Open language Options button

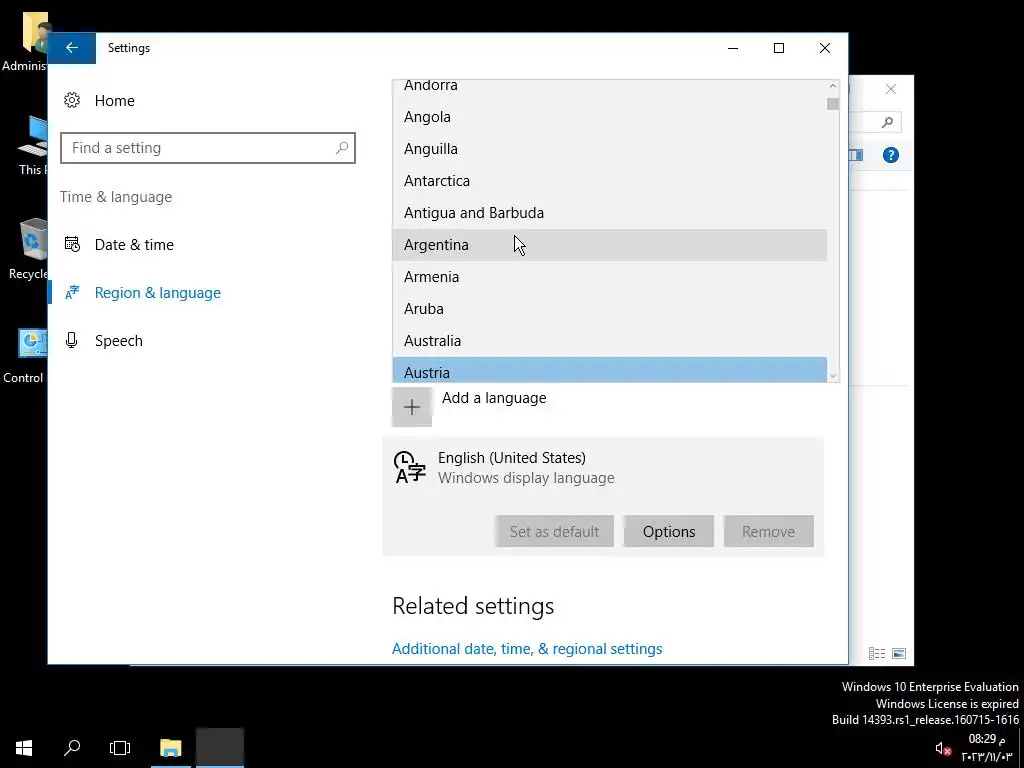click(669, 532)
